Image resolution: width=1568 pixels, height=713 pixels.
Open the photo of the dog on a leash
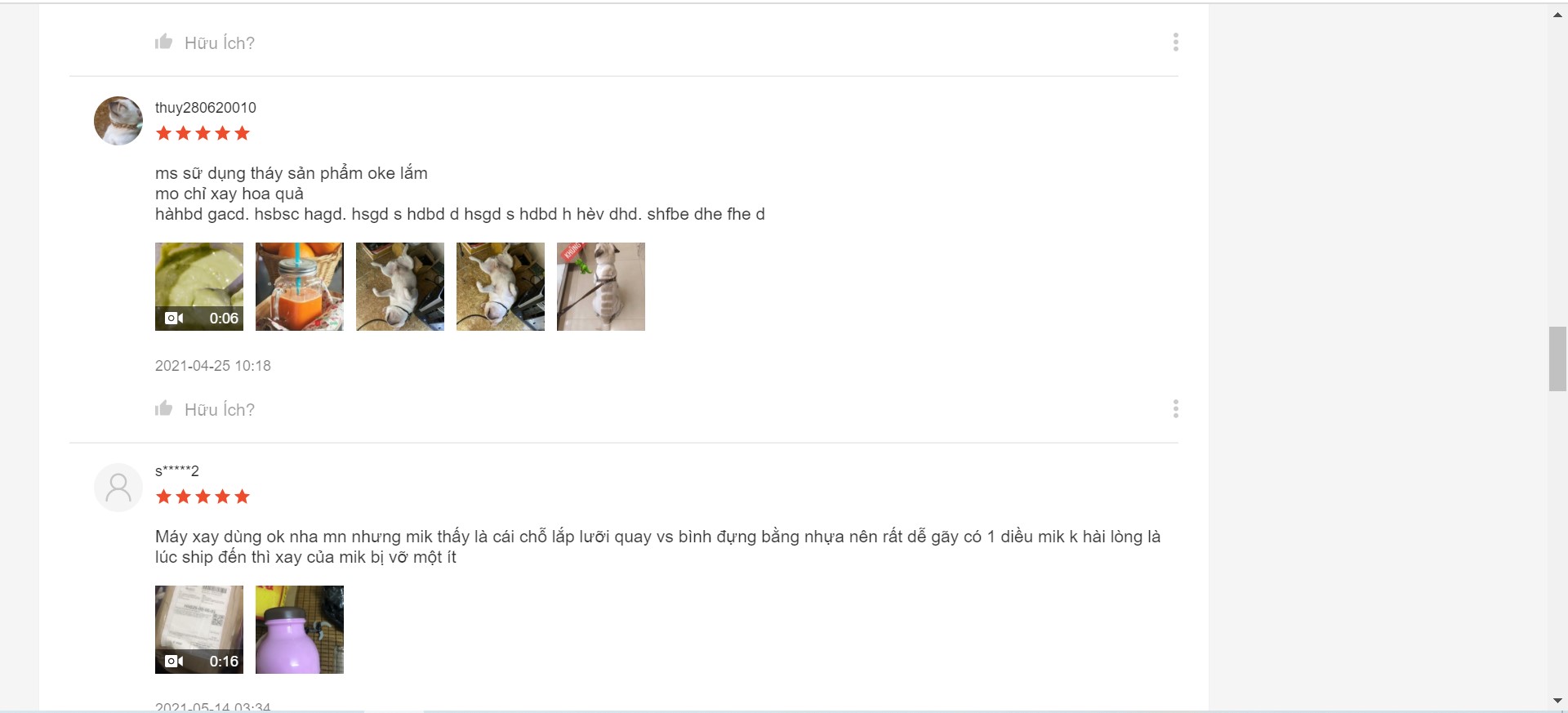pyautogui.click(x=601, y=287)
